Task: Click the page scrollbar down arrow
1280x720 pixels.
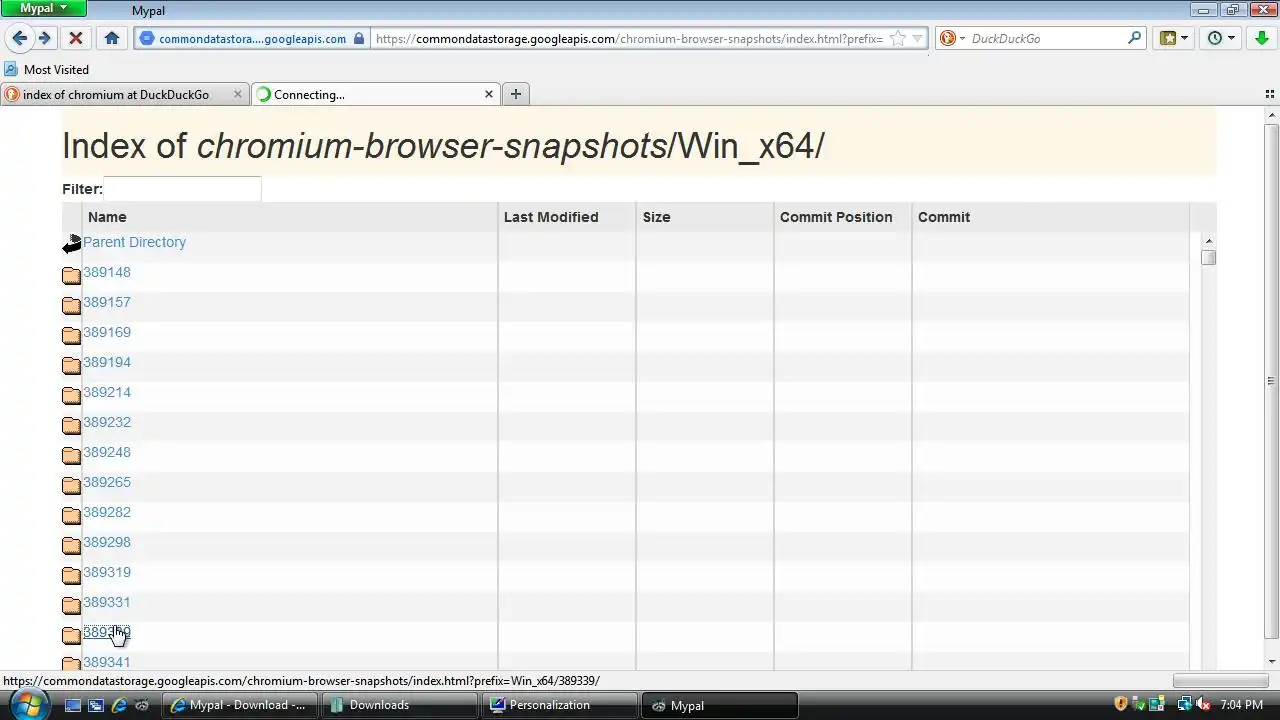Action: 1271,661
